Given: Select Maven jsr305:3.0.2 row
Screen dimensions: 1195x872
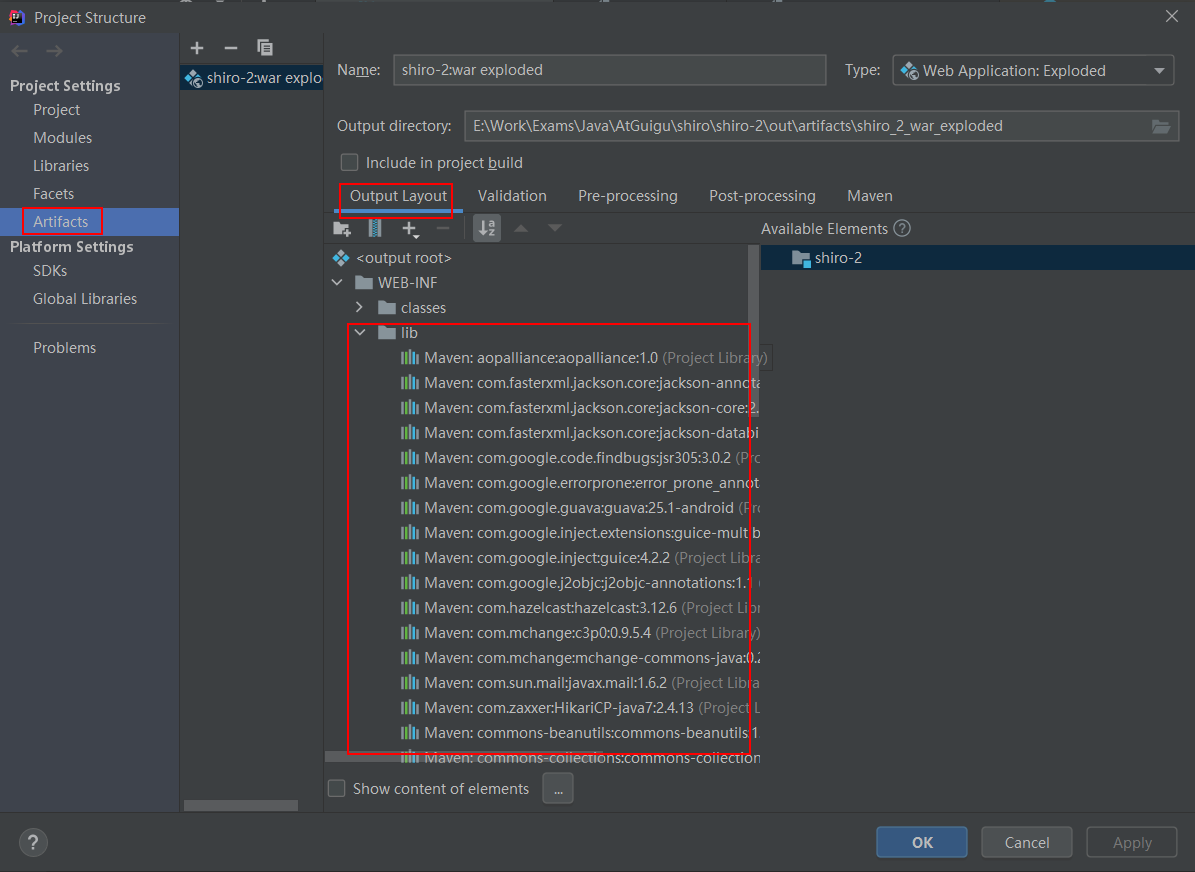Looking at the screenshot, I should click(x=579, y=458).
